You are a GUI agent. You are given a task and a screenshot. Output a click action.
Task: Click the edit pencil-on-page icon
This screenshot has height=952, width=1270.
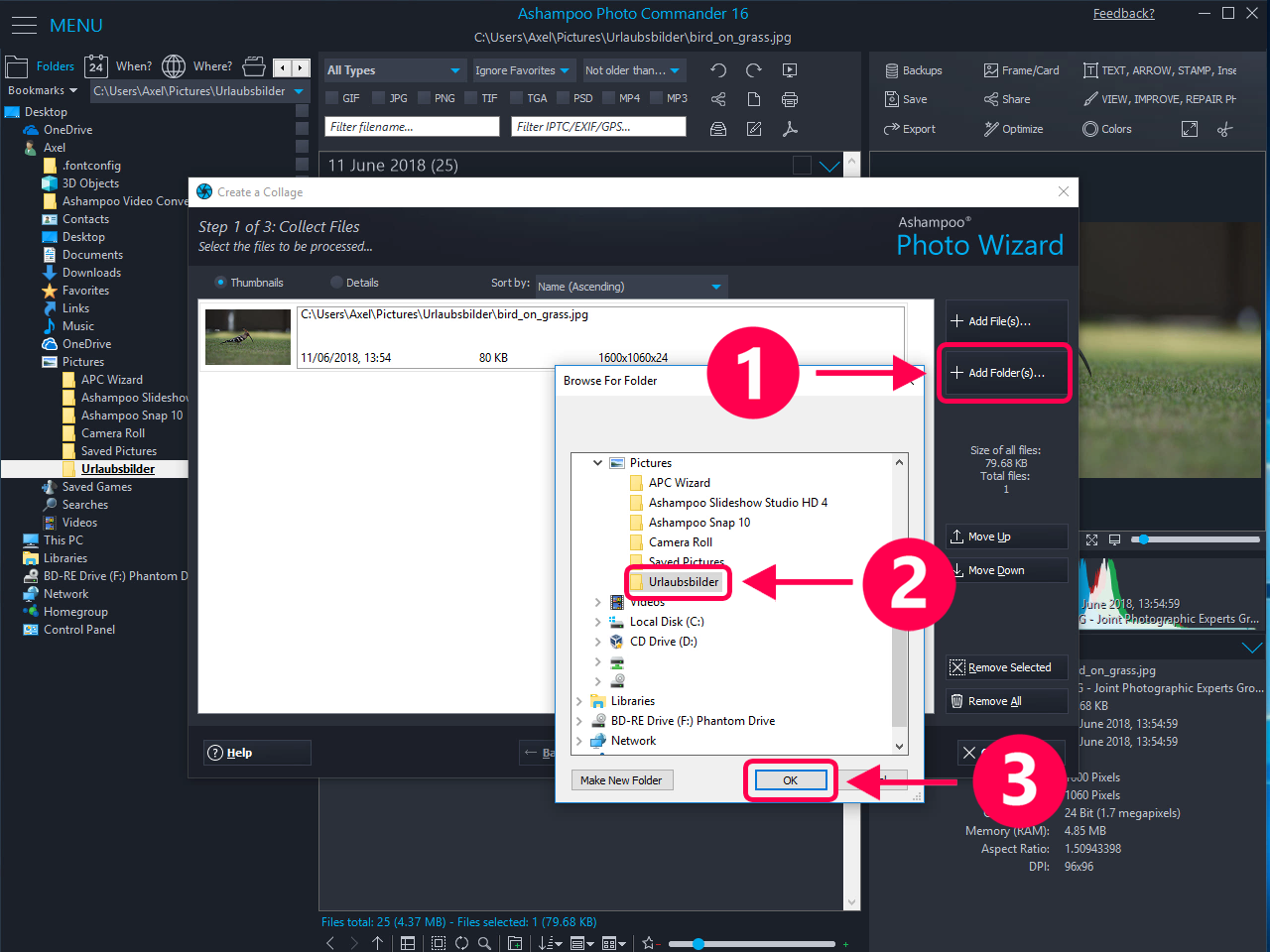click(x=754, y=129)
